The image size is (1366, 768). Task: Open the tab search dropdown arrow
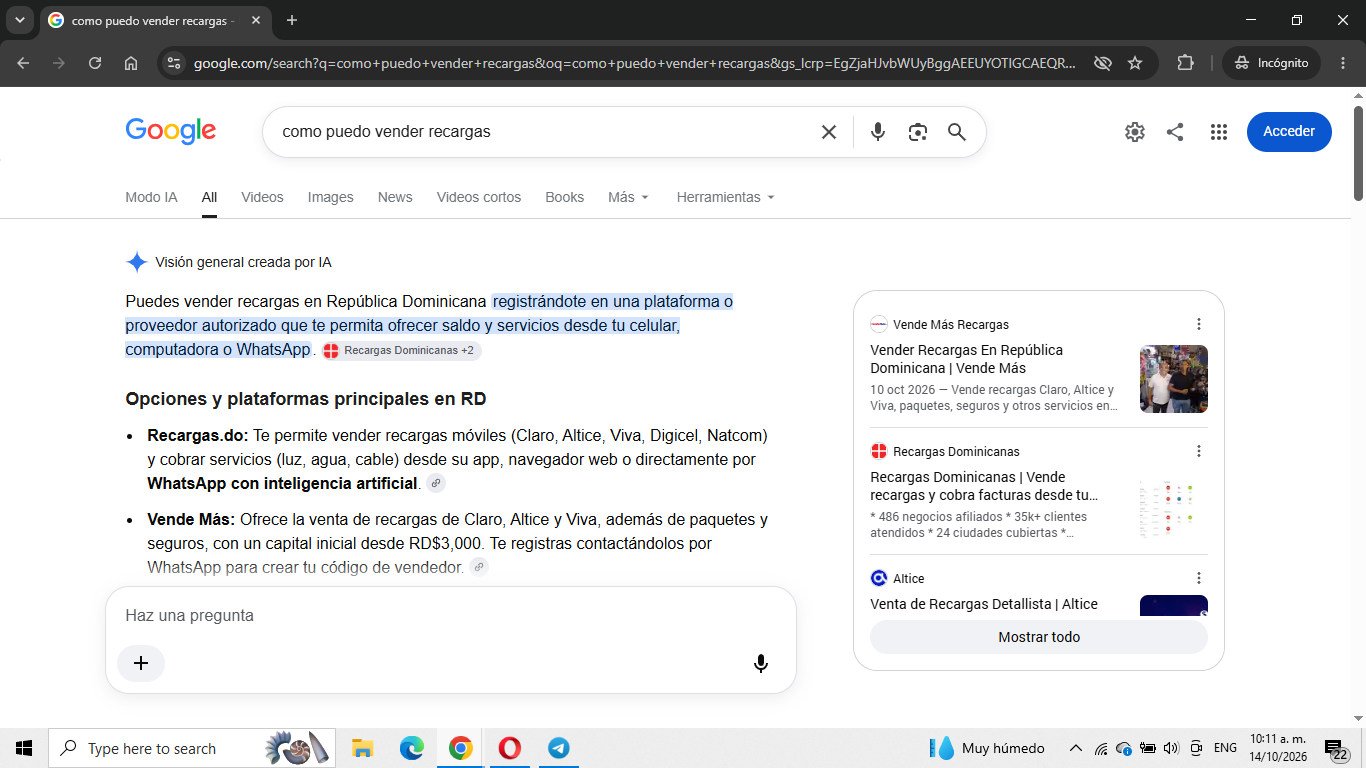[x=20, y=20]
